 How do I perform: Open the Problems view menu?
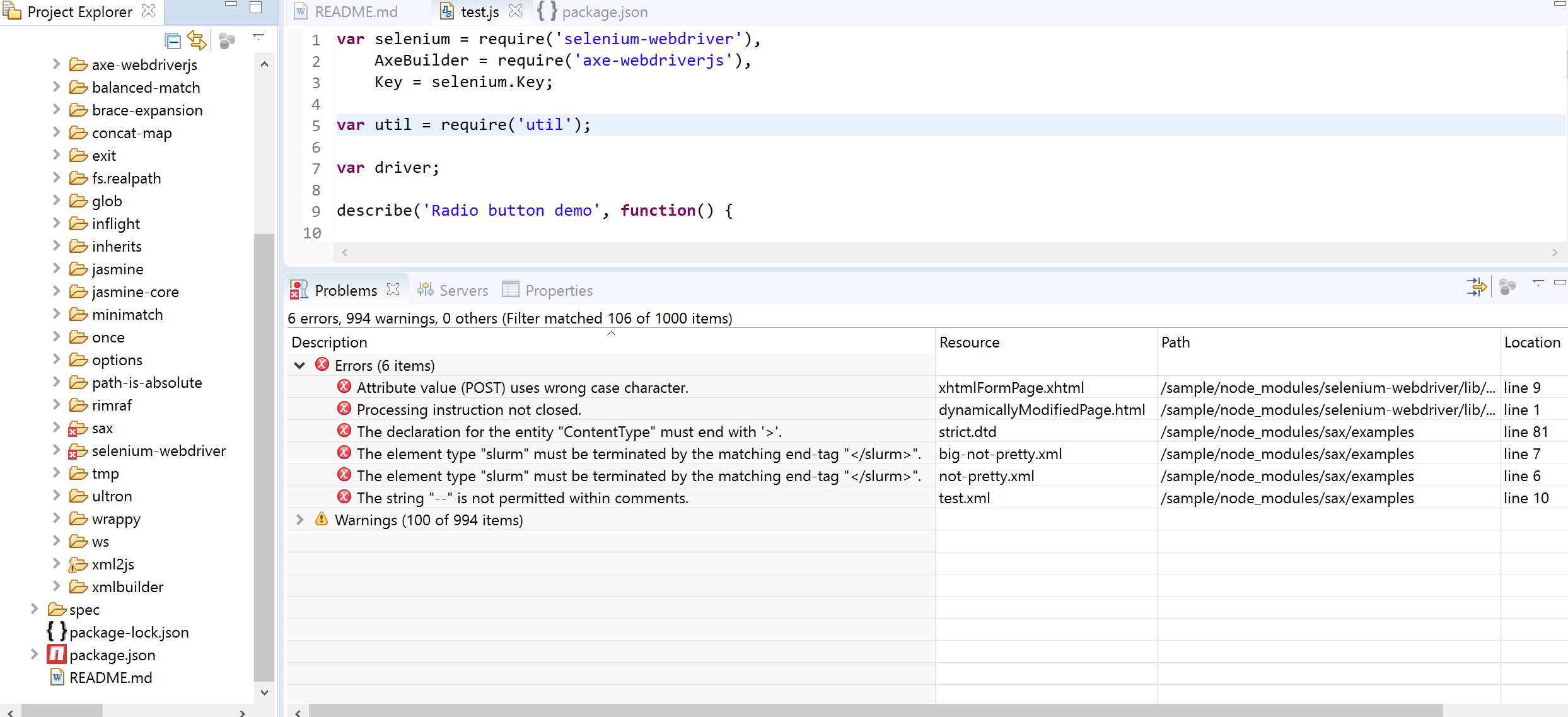[x=1539, y=284]
